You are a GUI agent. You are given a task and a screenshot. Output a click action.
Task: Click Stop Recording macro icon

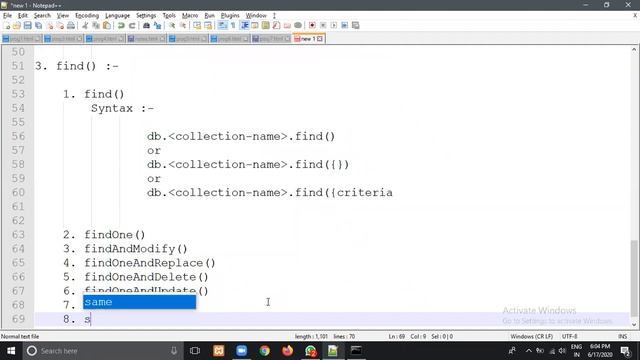tap(323, 25)
